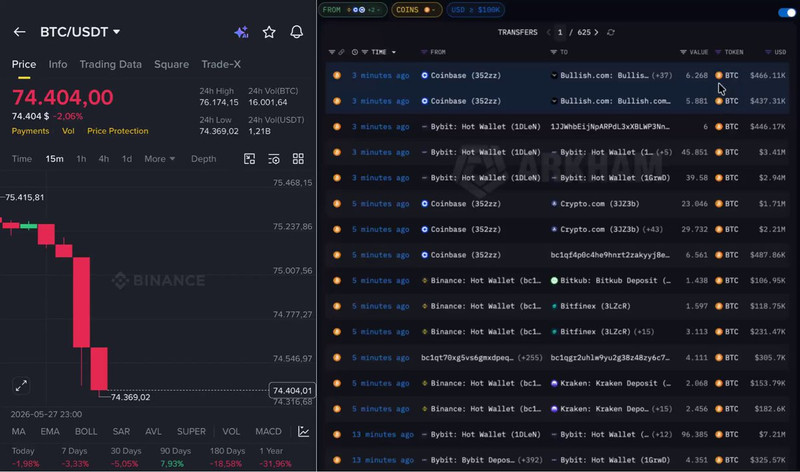Click the Bitkub icon in the 1.438 BTC row
Screen dimensions: 800x472
tap(554, 281)
